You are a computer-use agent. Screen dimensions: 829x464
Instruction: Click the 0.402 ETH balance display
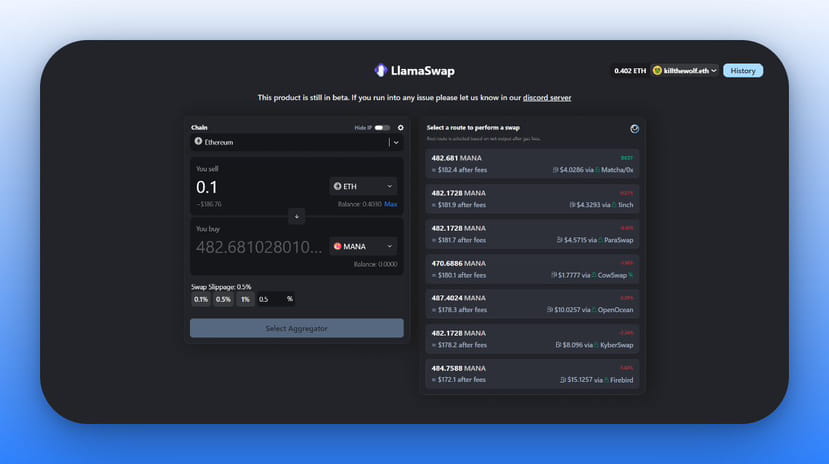point(630,70)
